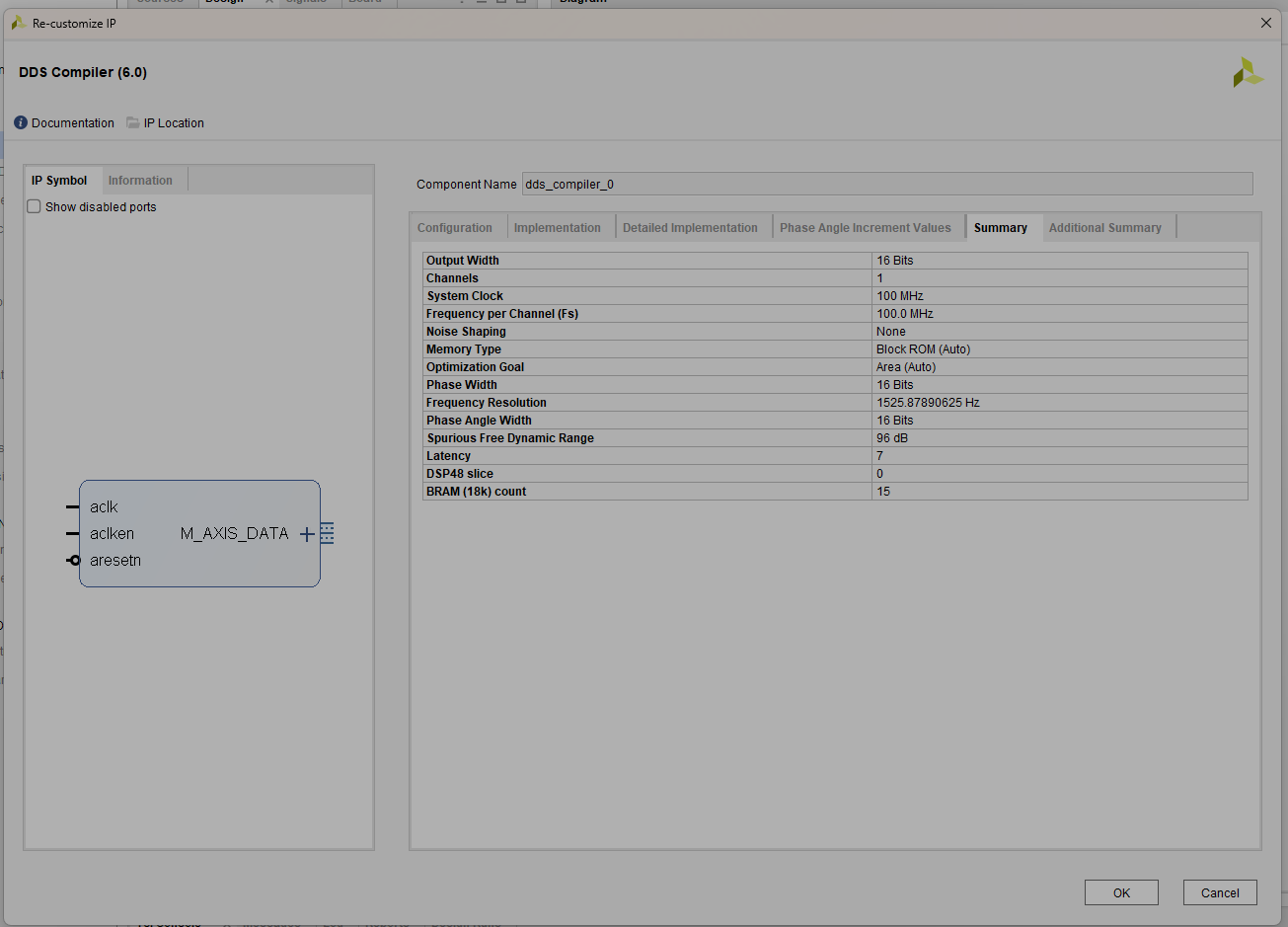Click the Phase Angle Width row label
This screenshot has width=1288, height=927.
coord(479,421)
